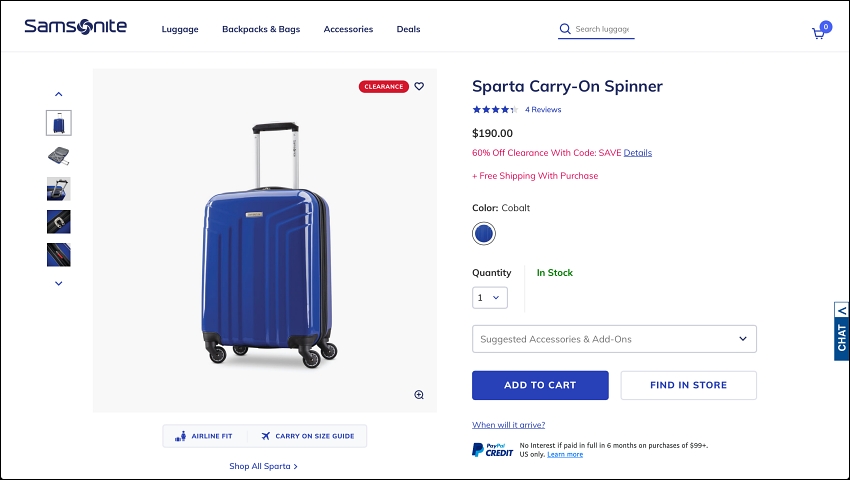Open the 4 Reviews link

543,110
